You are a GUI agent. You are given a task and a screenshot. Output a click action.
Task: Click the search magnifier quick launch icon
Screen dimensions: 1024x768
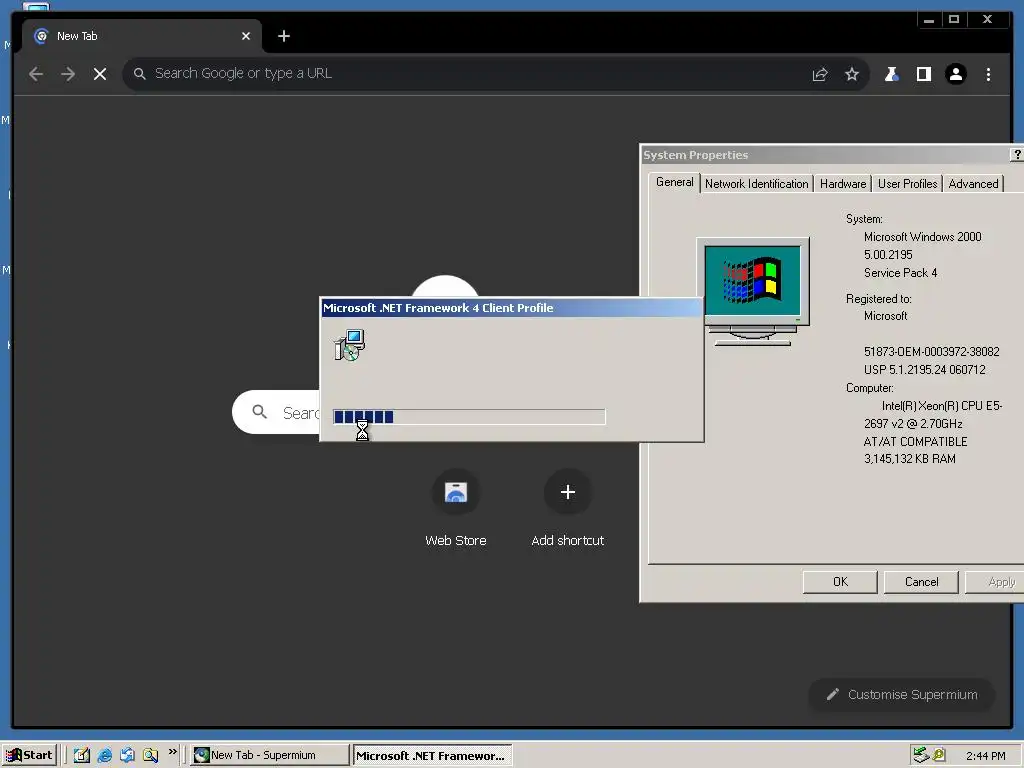pyautogui.click(x=150, y=755)
